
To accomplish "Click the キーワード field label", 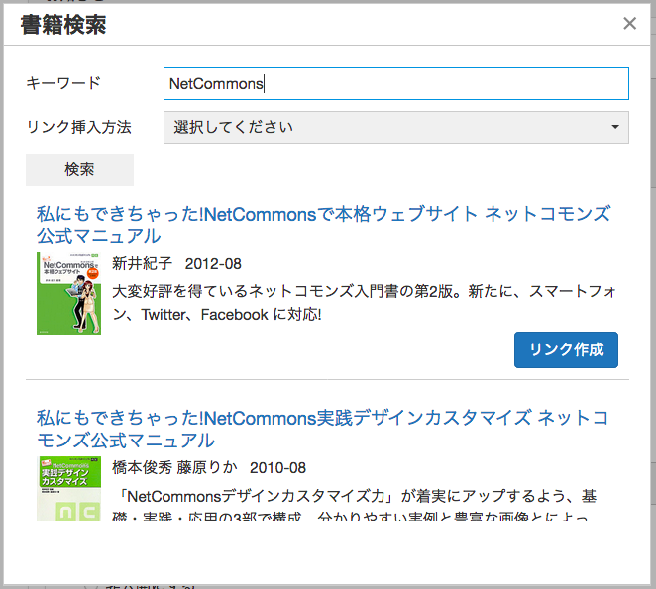I will [x=64, y=83].
